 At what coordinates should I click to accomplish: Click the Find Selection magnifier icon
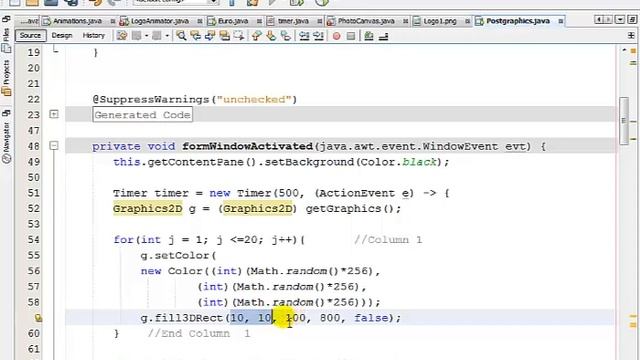coord(181,36)
